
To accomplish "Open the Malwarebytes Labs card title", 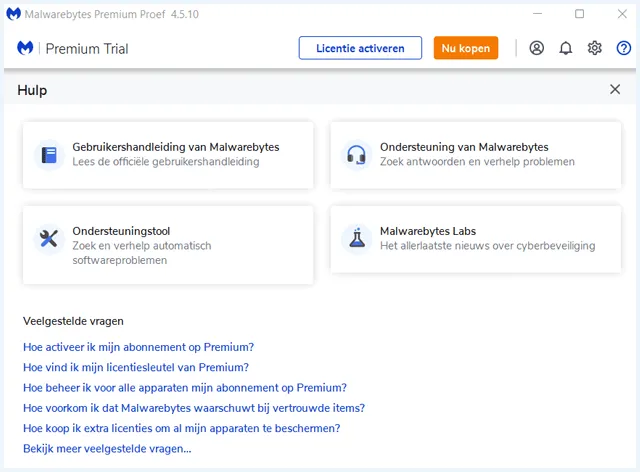I will tap(428, 231).
